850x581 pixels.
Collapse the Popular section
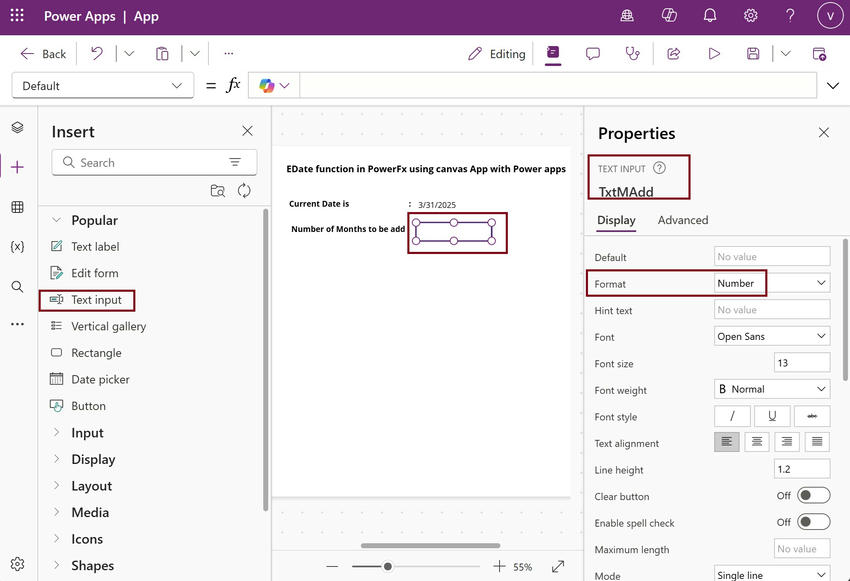pos(56,220)
